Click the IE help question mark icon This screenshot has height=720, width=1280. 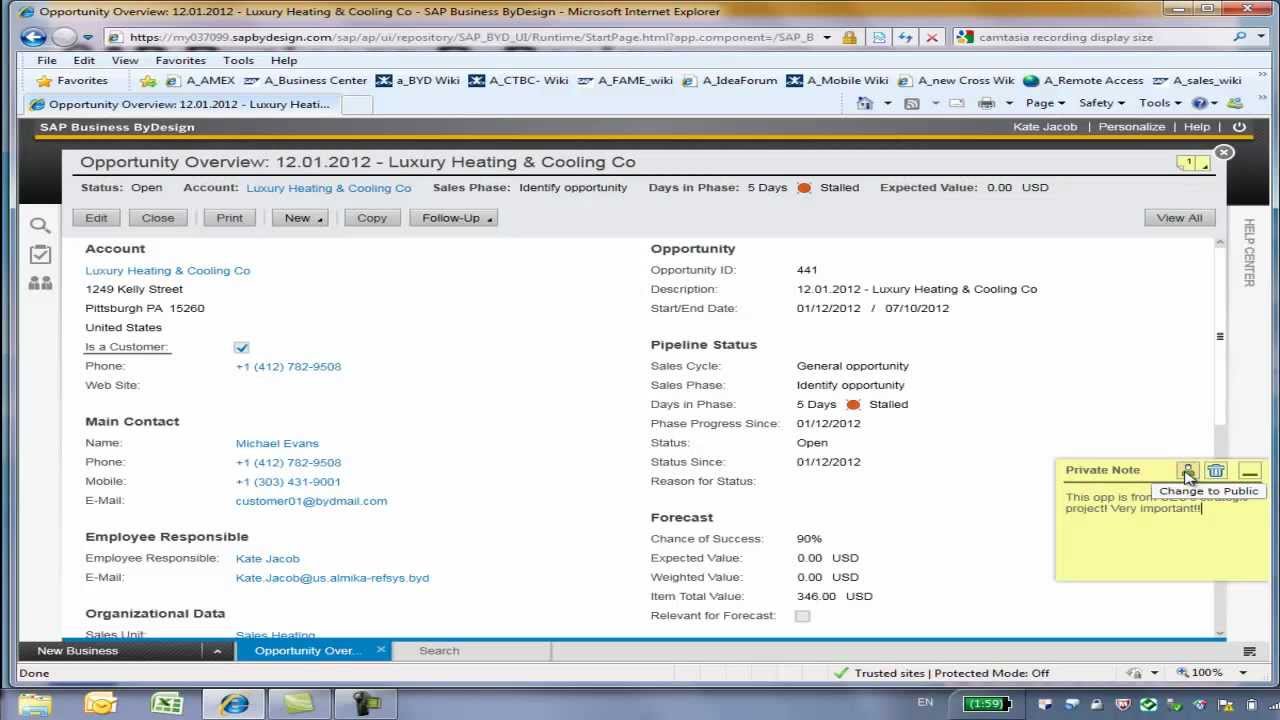pyautogui.click(x=1200, y=103)
